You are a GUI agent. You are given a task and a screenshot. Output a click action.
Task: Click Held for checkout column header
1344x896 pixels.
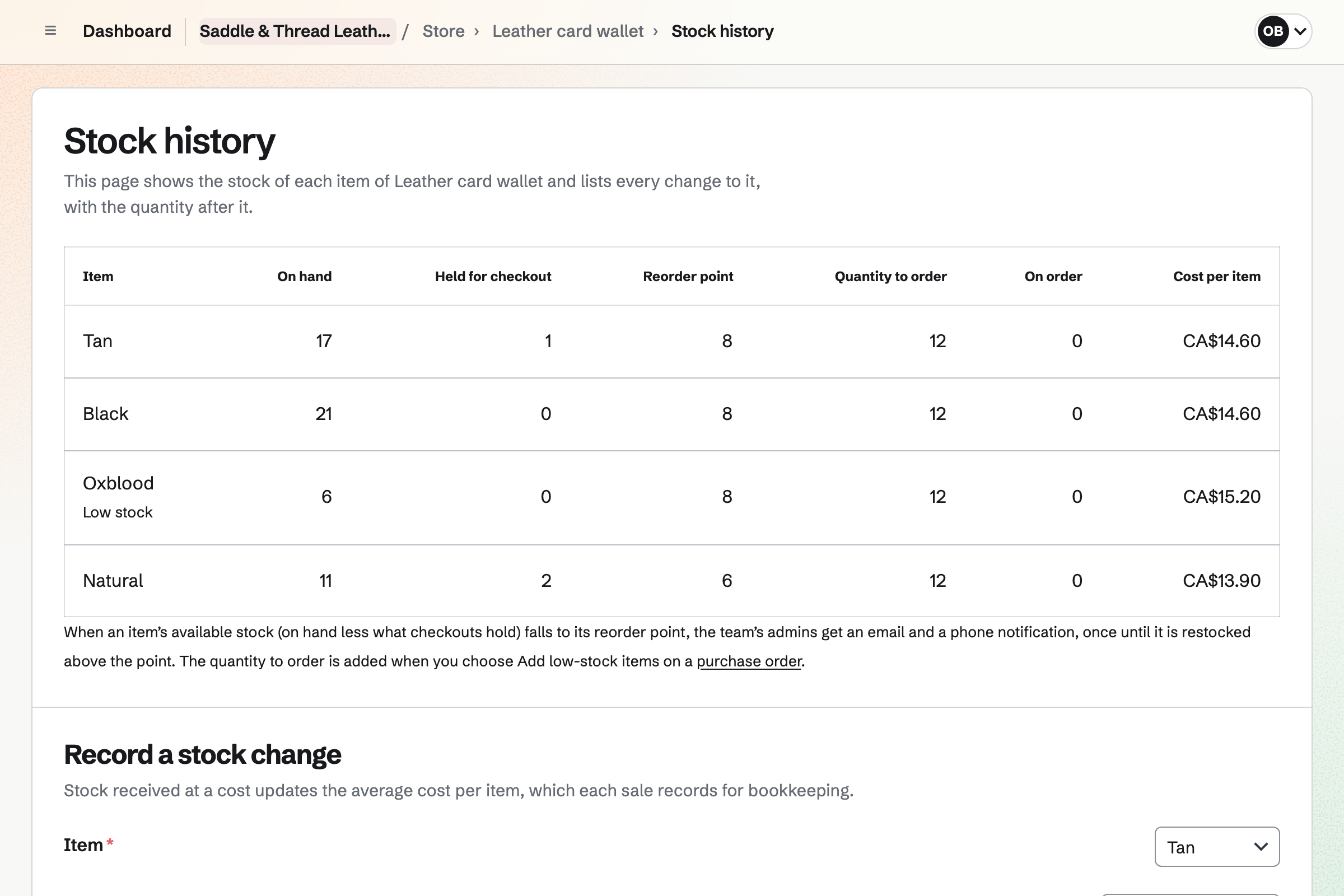[x=493, y=277]
